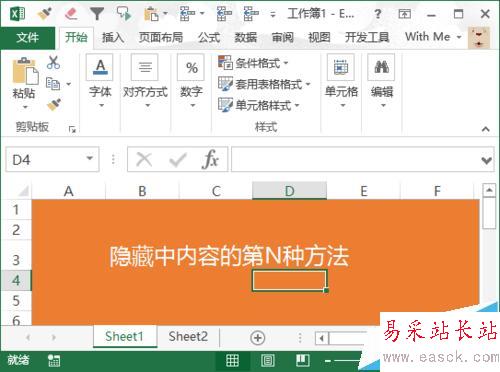Viewport: 500px width, 372px height.
Task: Select the Format Painter in clipboard group
Action: 54,105
